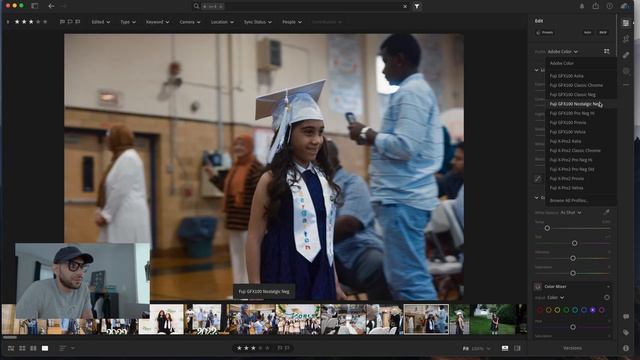640x360 pixels.
Task: Open the Edit sliders panel icon
Action: (626, 23)
